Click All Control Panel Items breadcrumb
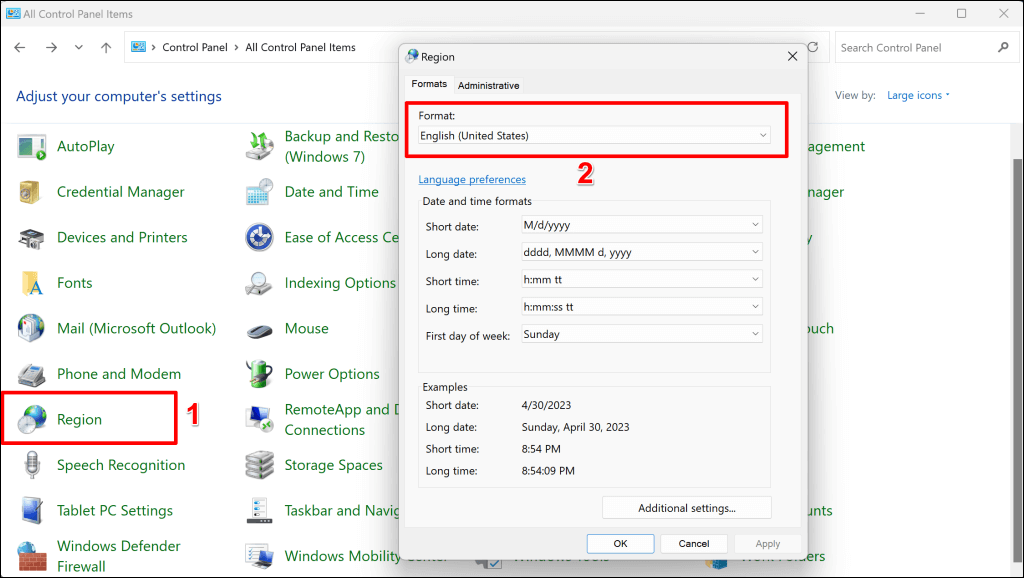This screenshot has height=578, width=1024. coord(300,47)
